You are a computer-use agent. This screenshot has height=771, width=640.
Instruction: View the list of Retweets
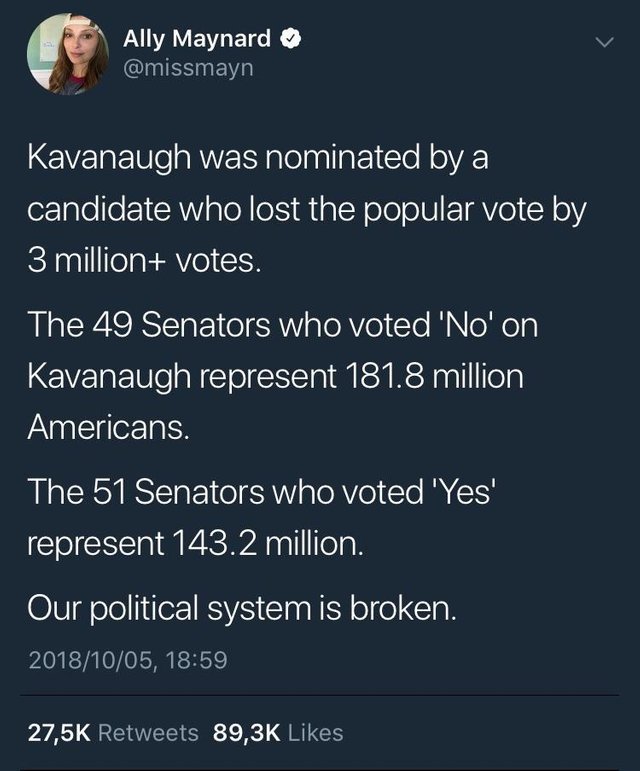pyautogui.click(x=149, y=733)
